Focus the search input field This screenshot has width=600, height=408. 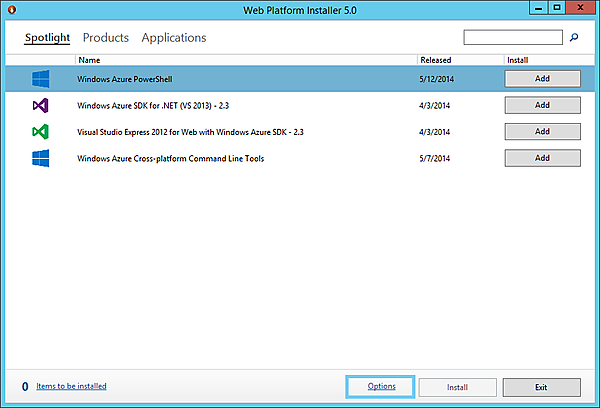click(513, 38)
